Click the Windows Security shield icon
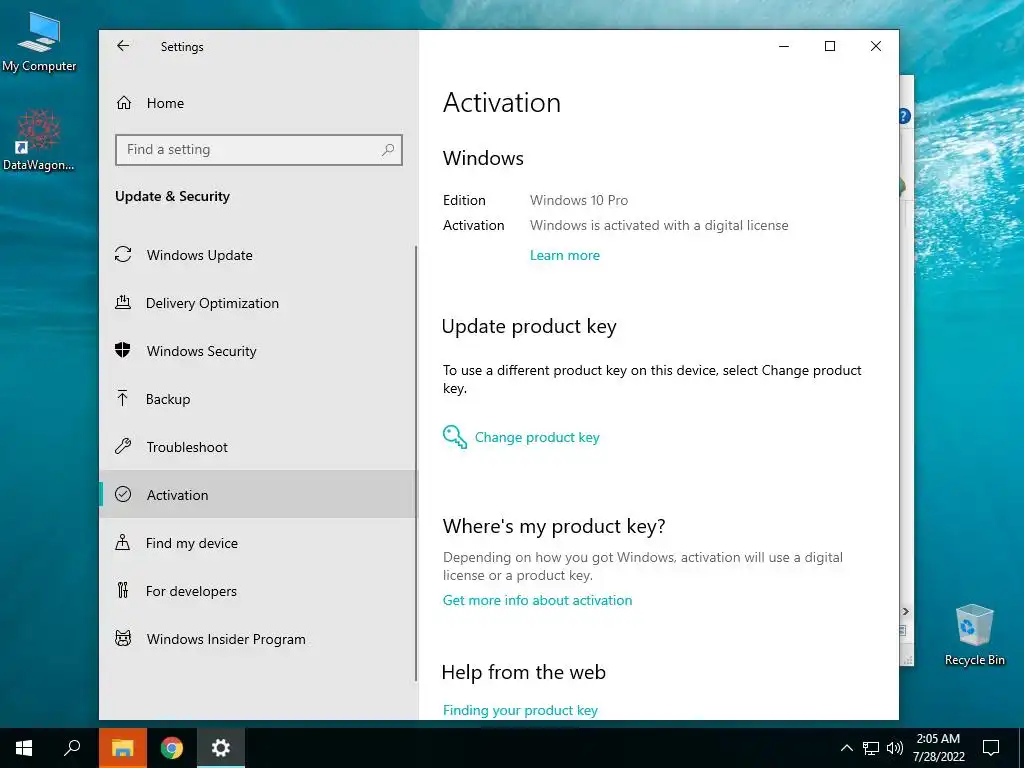Image resolution: width=1024 pixels, height=768 pixels. 123,350
